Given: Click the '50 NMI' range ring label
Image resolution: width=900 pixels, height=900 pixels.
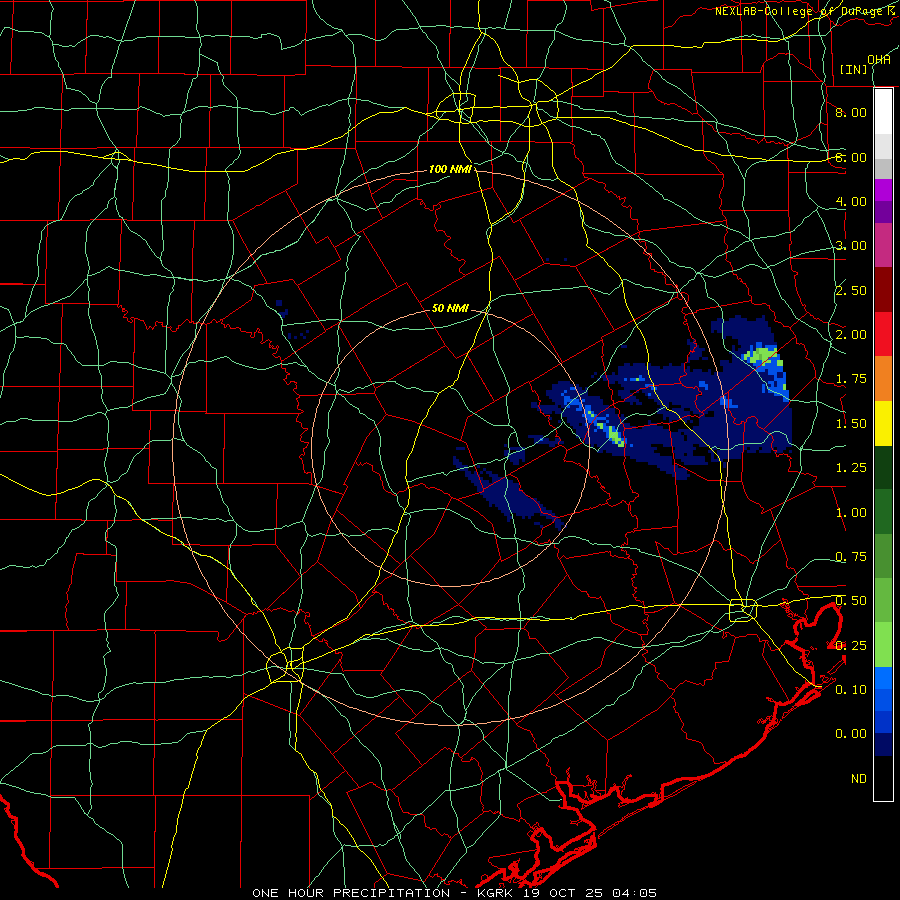Looking at the screenshot, I should 450,308.
